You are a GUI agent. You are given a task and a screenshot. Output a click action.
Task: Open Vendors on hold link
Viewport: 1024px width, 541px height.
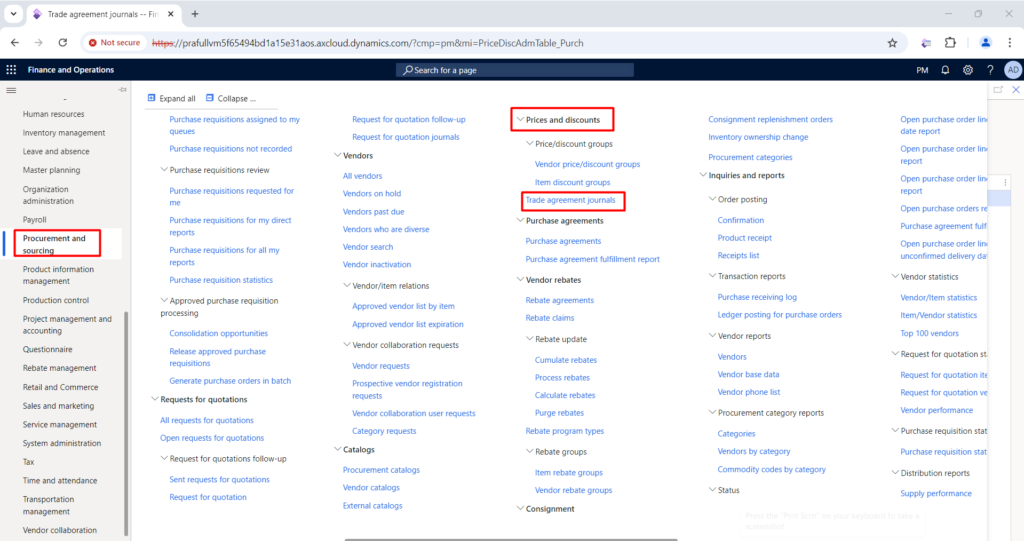click(372, 193)
